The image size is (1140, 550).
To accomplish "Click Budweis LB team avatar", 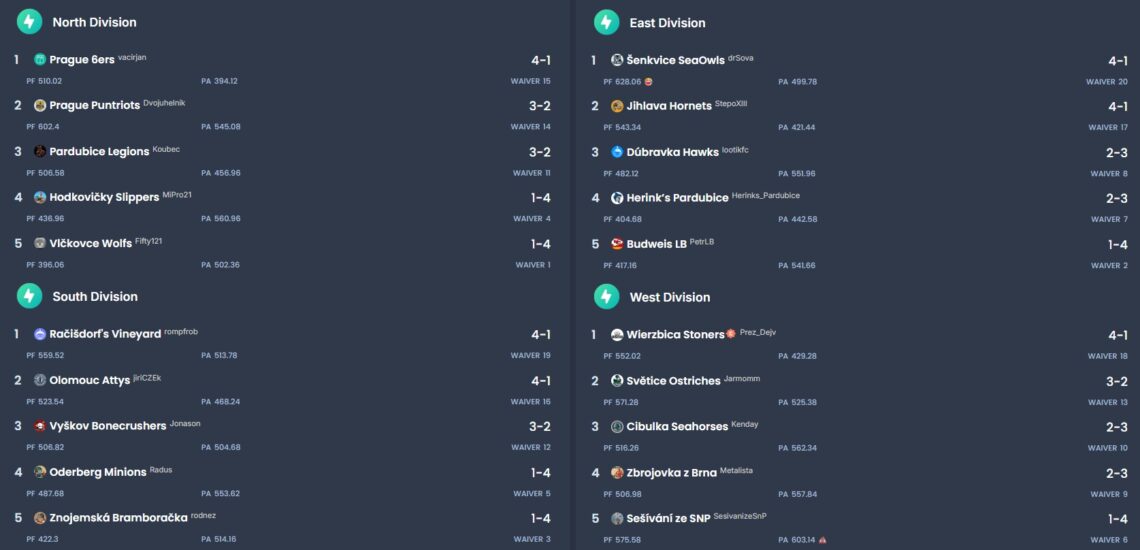I will pyautogui.click(x=617, y=244).
